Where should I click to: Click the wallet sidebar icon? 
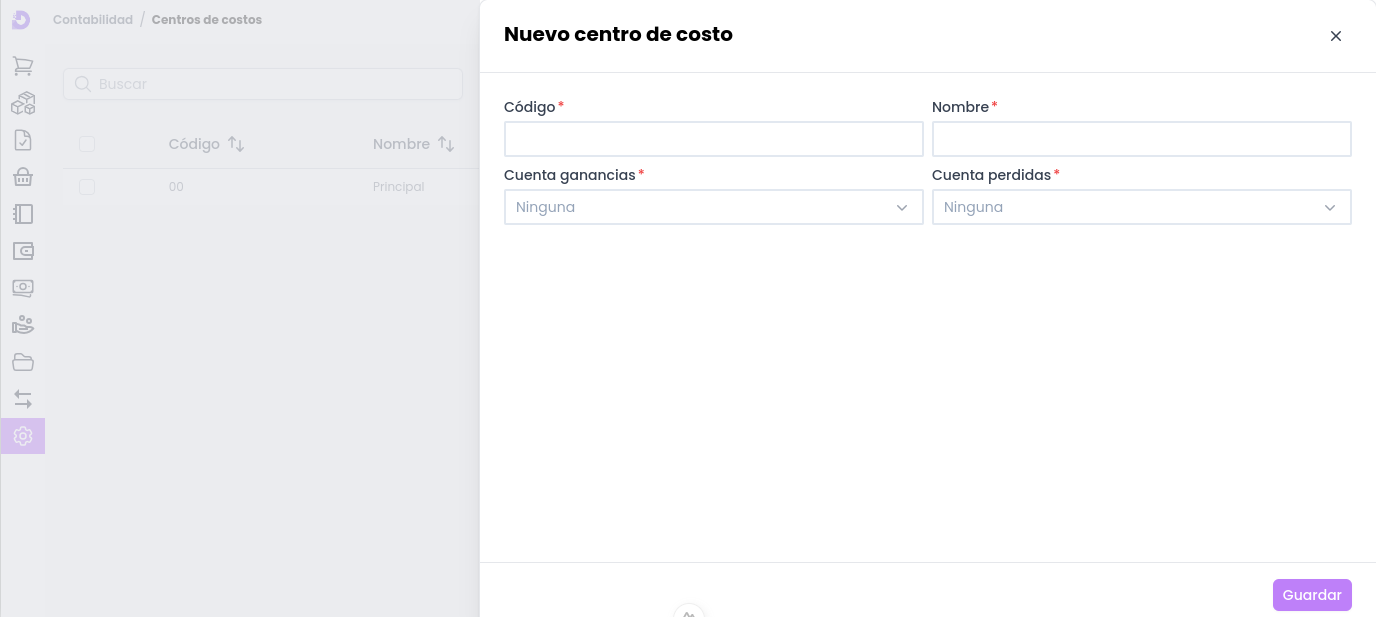[23, 251]
